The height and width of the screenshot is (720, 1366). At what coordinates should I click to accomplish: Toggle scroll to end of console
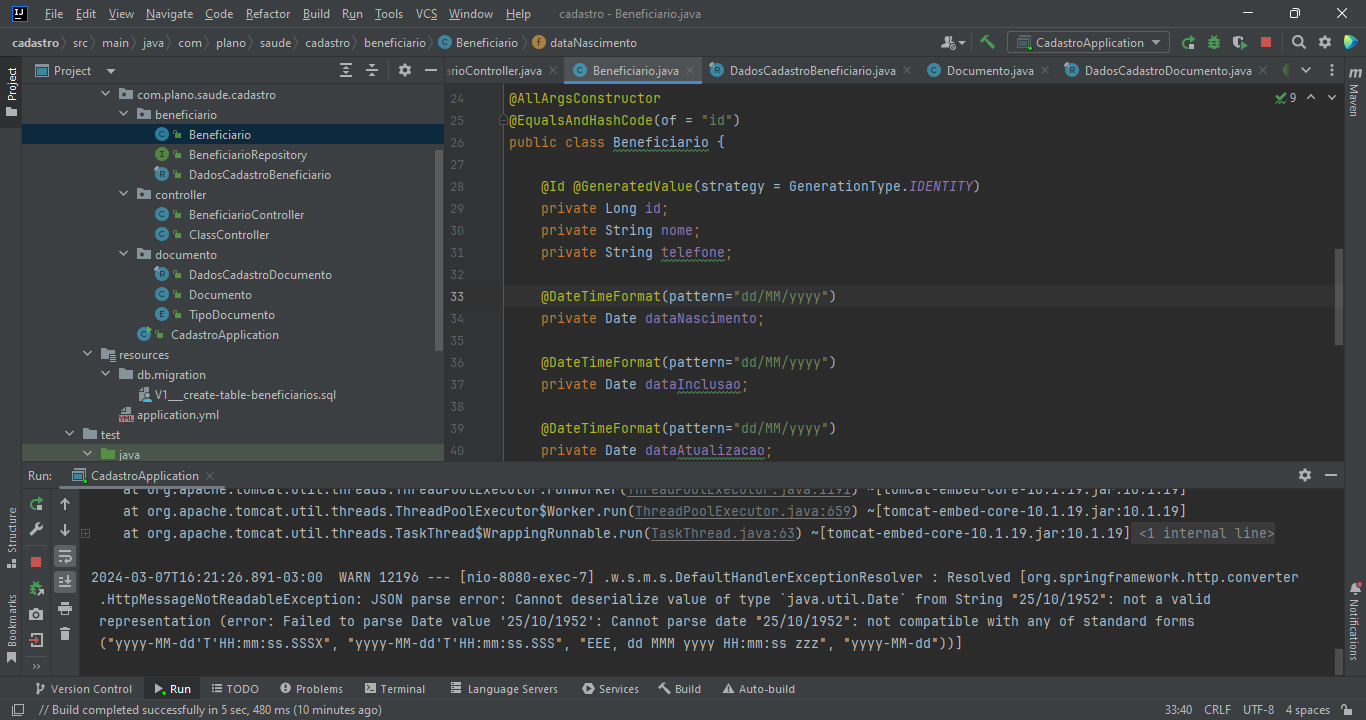coord(65,582)
